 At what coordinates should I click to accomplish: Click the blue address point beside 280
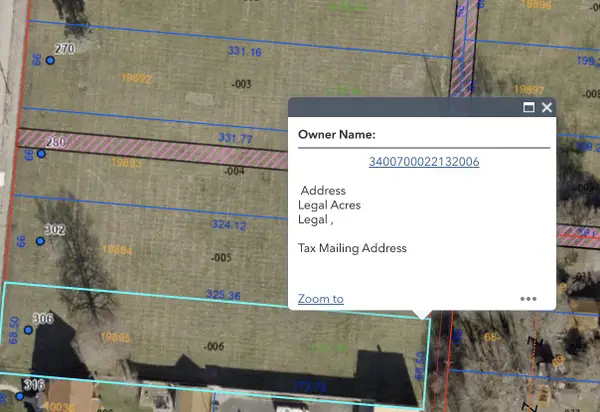pos(42,153)
